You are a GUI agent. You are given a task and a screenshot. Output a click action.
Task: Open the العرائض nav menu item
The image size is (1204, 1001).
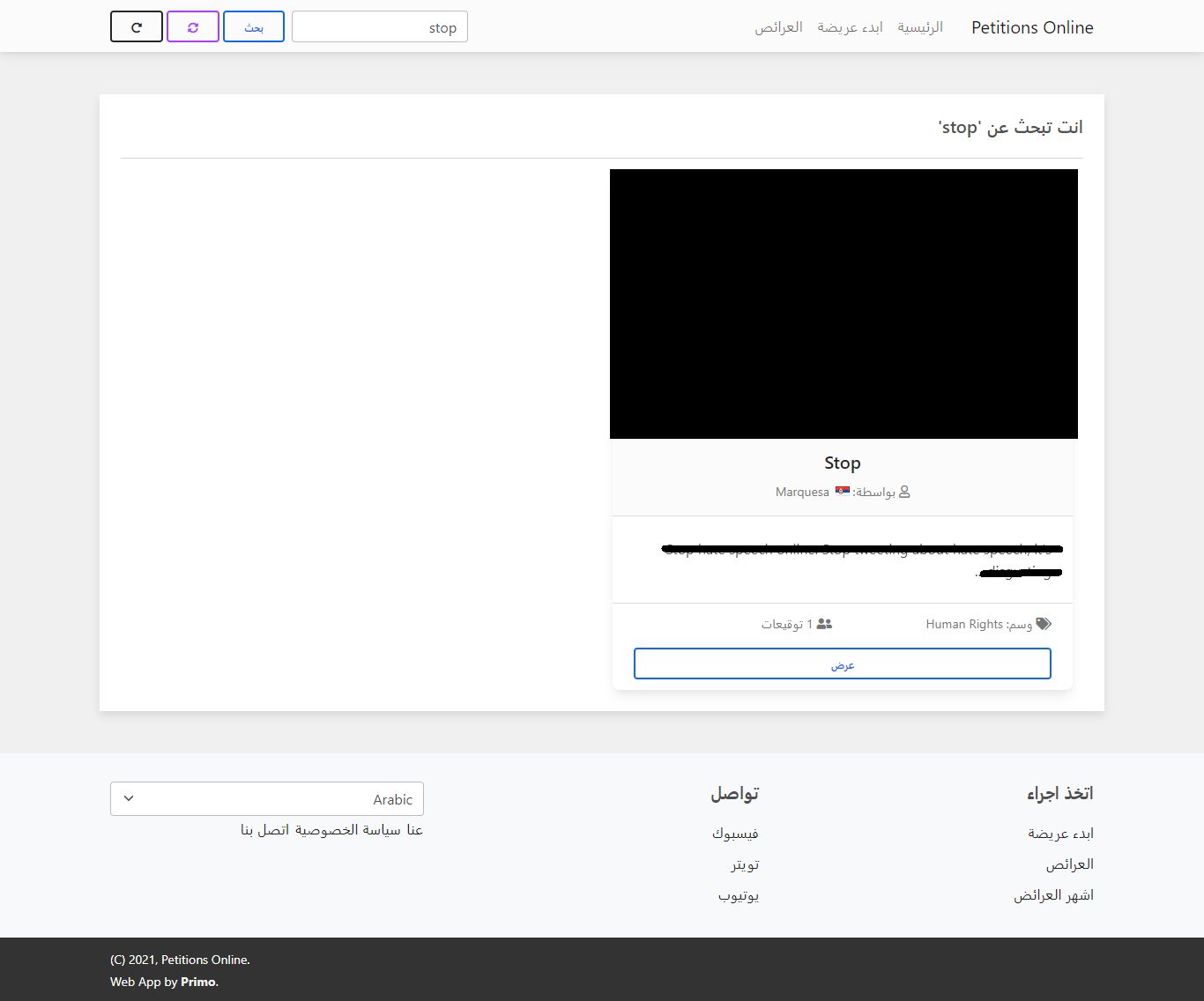pyautogui.click(x=778, y=27)
